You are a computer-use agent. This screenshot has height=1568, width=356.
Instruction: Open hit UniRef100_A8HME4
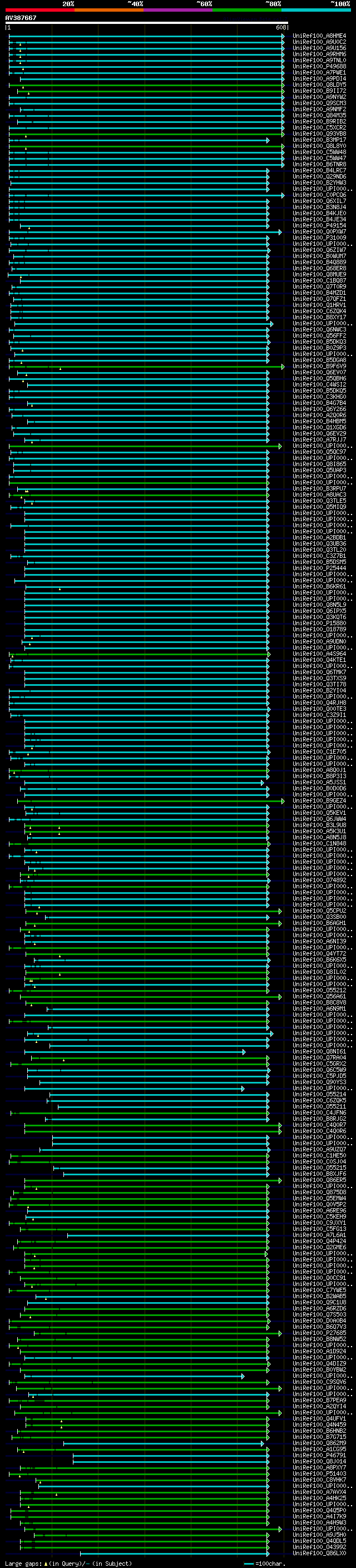coord(319,36)
